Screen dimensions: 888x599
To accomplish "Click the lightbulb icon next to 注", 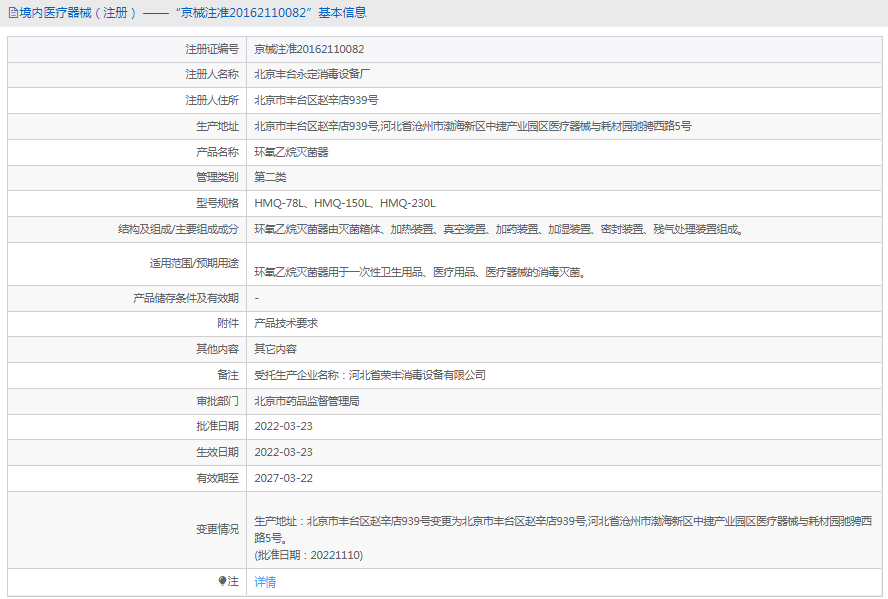I will click(x=222, y=581).
